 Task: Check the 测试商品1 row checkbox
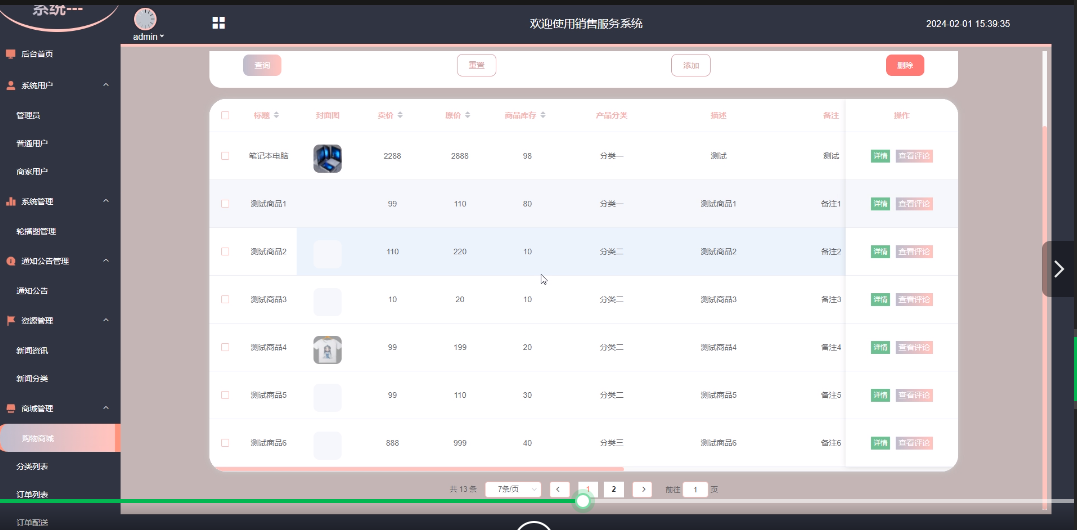225,204
